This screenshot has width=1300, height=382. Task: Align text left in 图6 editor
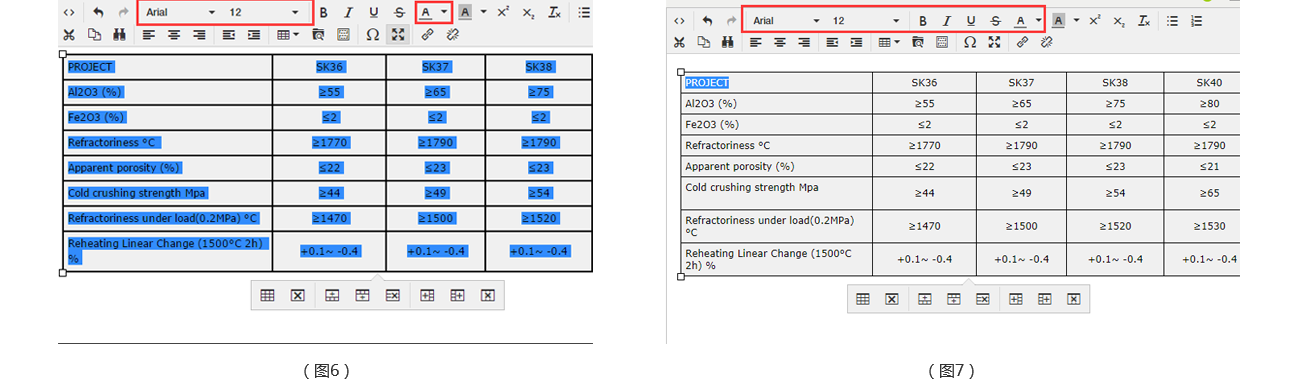[149, 35]
